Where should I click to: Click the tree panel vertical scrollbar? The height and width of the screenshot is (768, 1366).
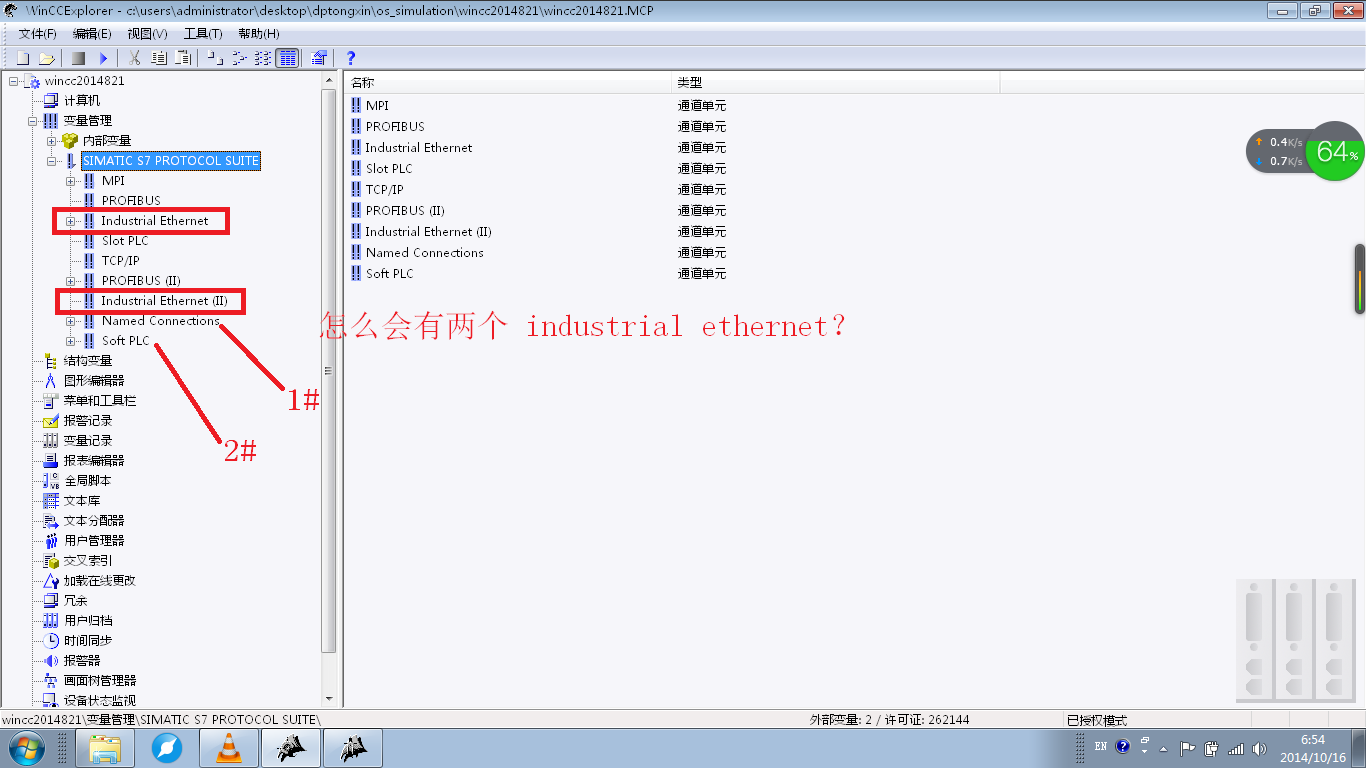click(329, 370)
